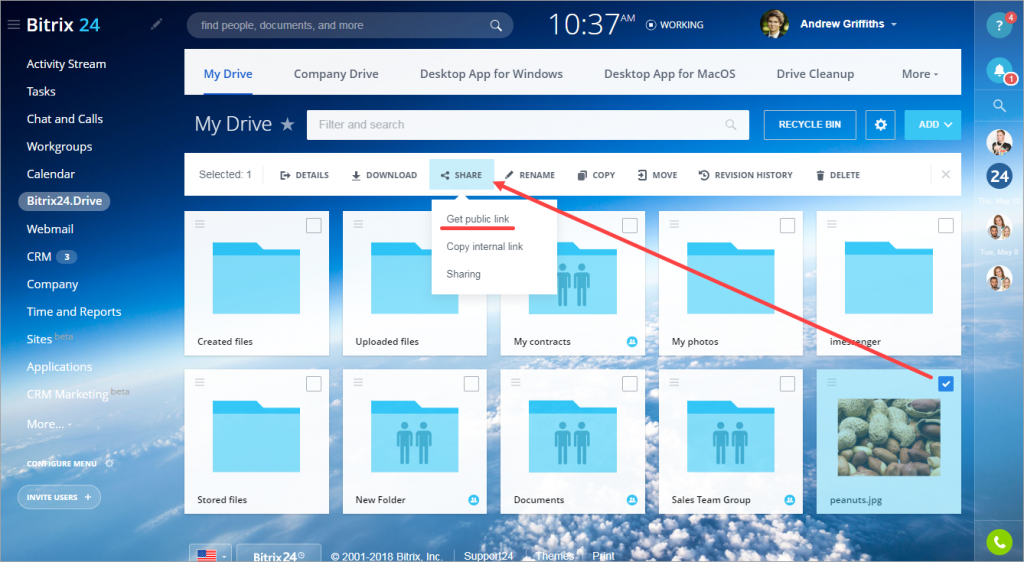This screenshot has width=1024, height=562.
Task: Select the Documents folder checkbox
Action: 630,384
